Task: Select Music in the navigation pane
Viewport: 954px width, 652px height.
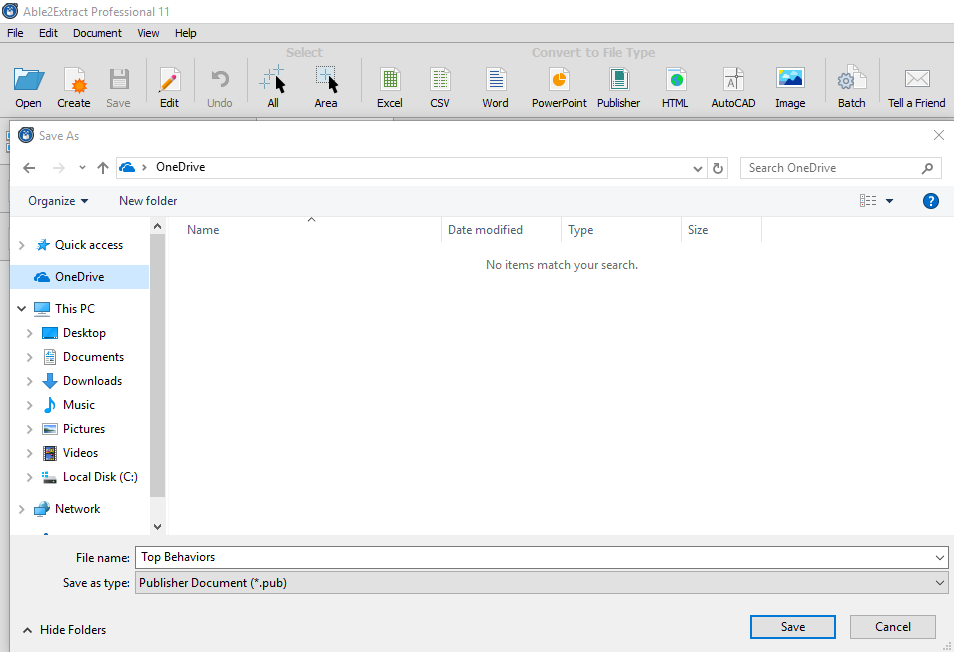Action: pos(78,405)
